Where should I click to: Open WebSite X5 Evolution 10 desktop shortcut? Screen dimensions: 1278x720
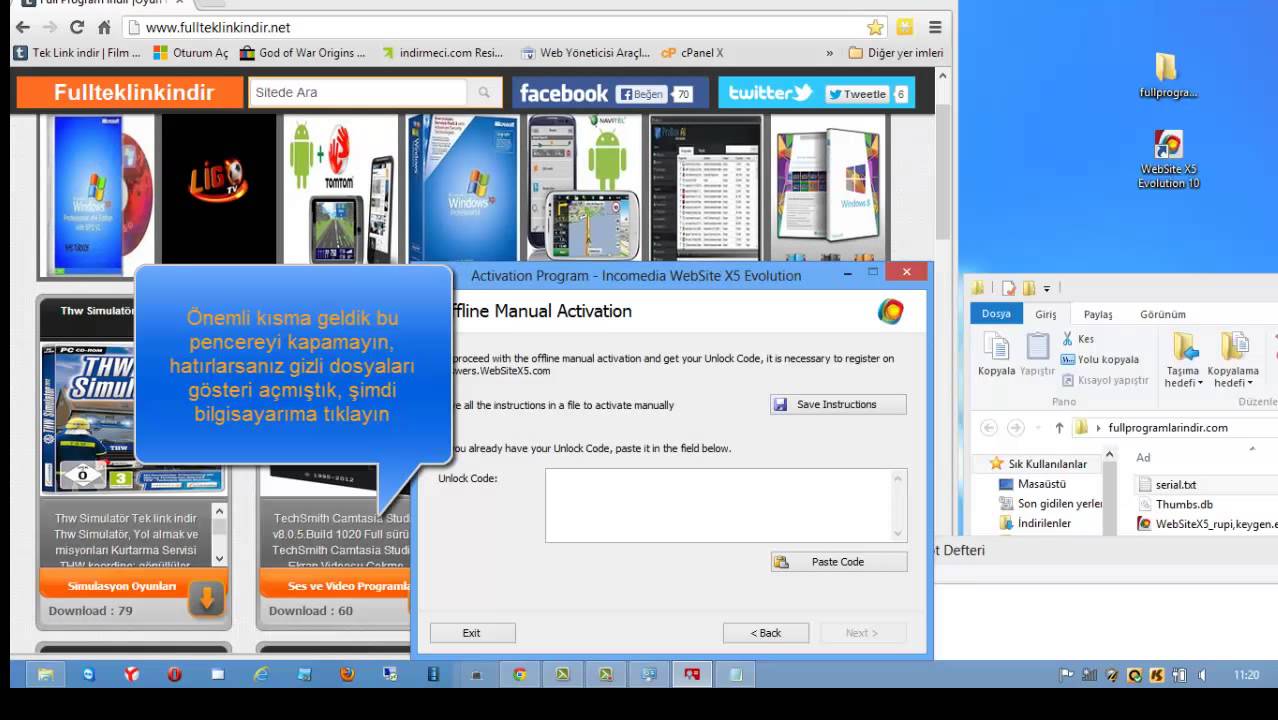click(1167, 160)
